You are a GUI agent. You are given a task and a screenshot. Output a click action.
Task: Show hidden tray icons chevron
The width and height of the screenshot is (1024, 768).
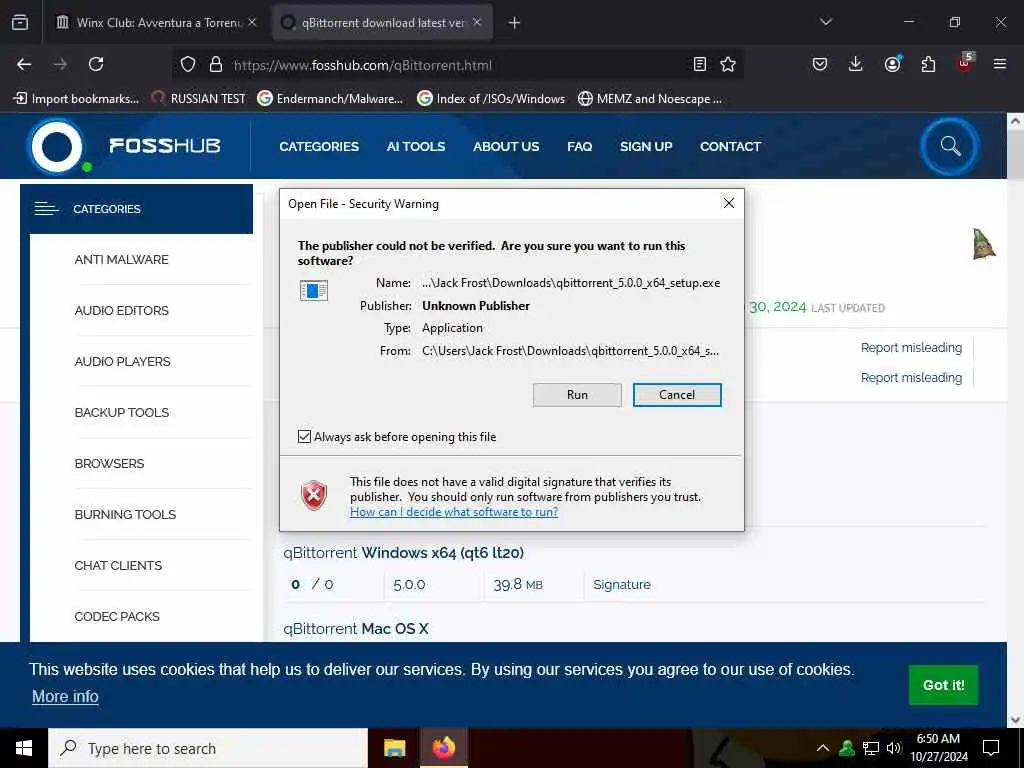click(823, 748)
